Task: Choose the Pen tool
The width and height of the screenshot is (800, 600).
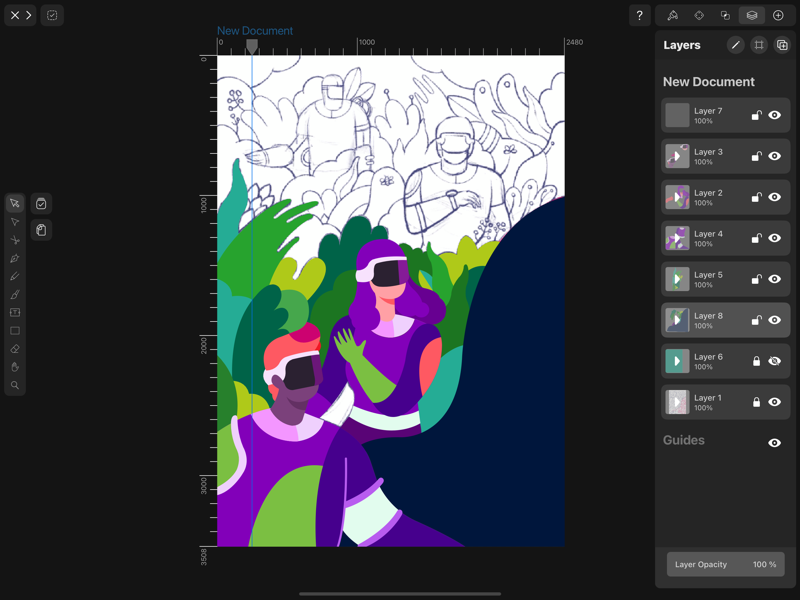Action: (x=14, y=257)
